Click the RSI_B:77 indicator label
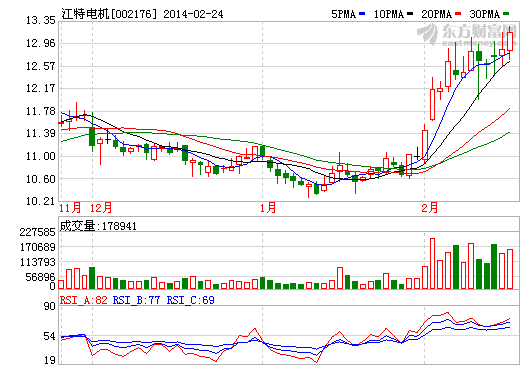Screen dimensions: 520x365 (137, 300)
